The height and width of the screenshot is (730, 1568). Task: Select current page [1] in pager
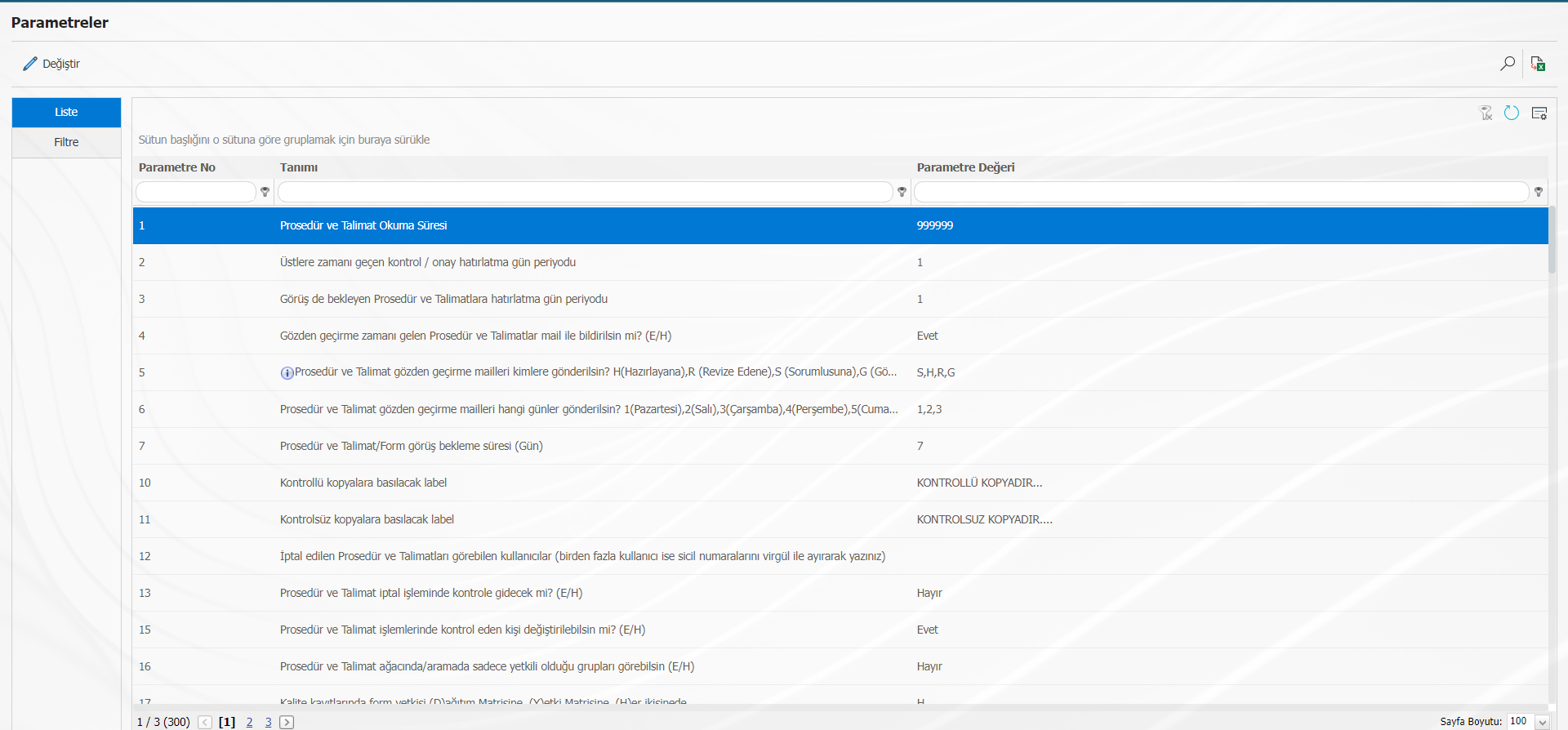click(227, 722)
